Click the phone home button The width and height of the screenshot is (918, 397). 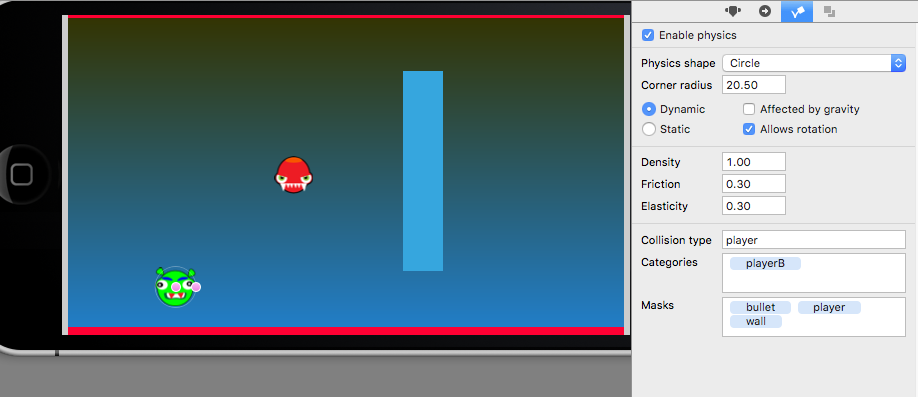[21, 174]
